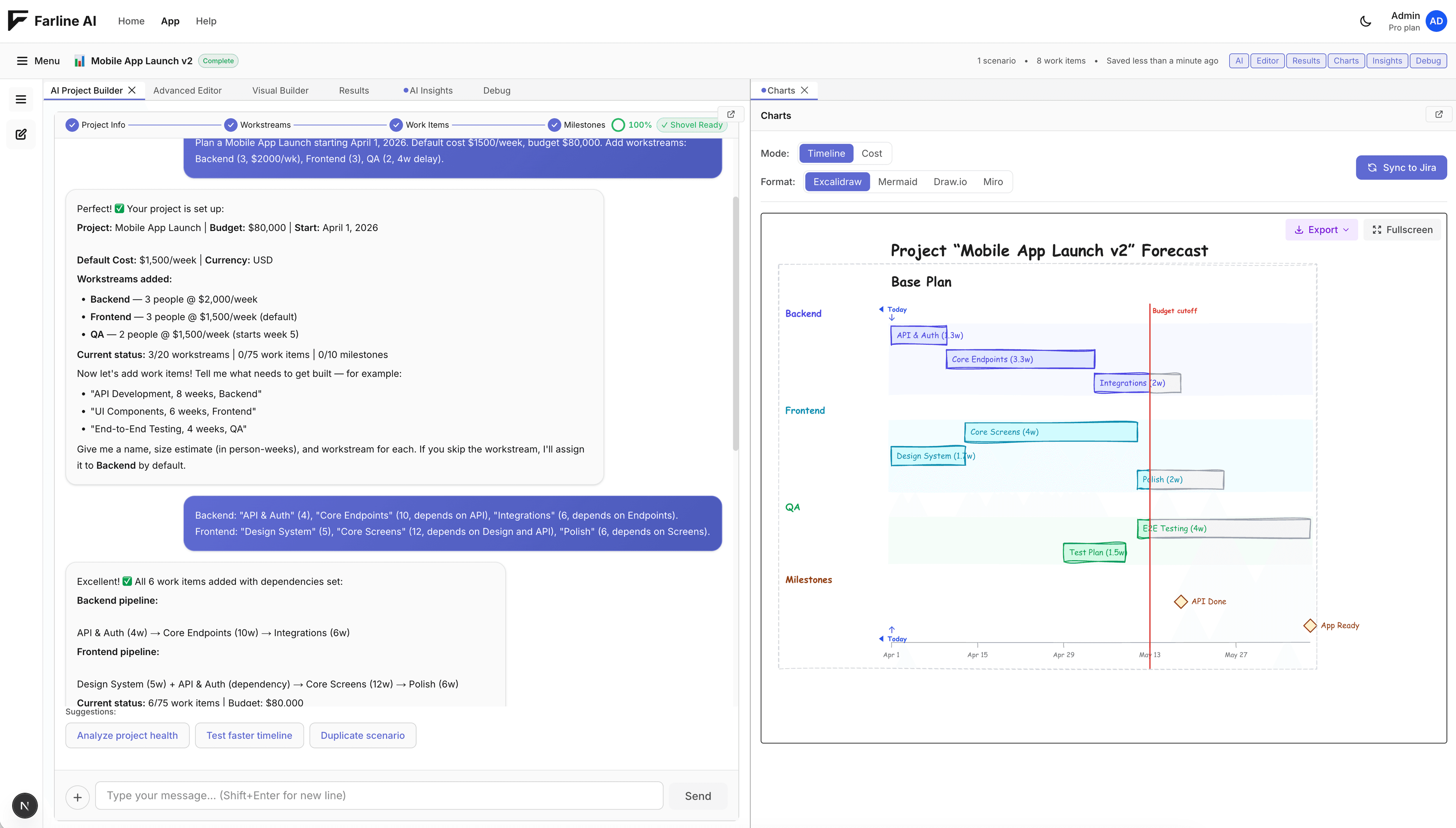Image resolution: width=1456 pixels, height=828 pixels.
Task: Toggle dark mode with the moon icon
Action: 1366,21
